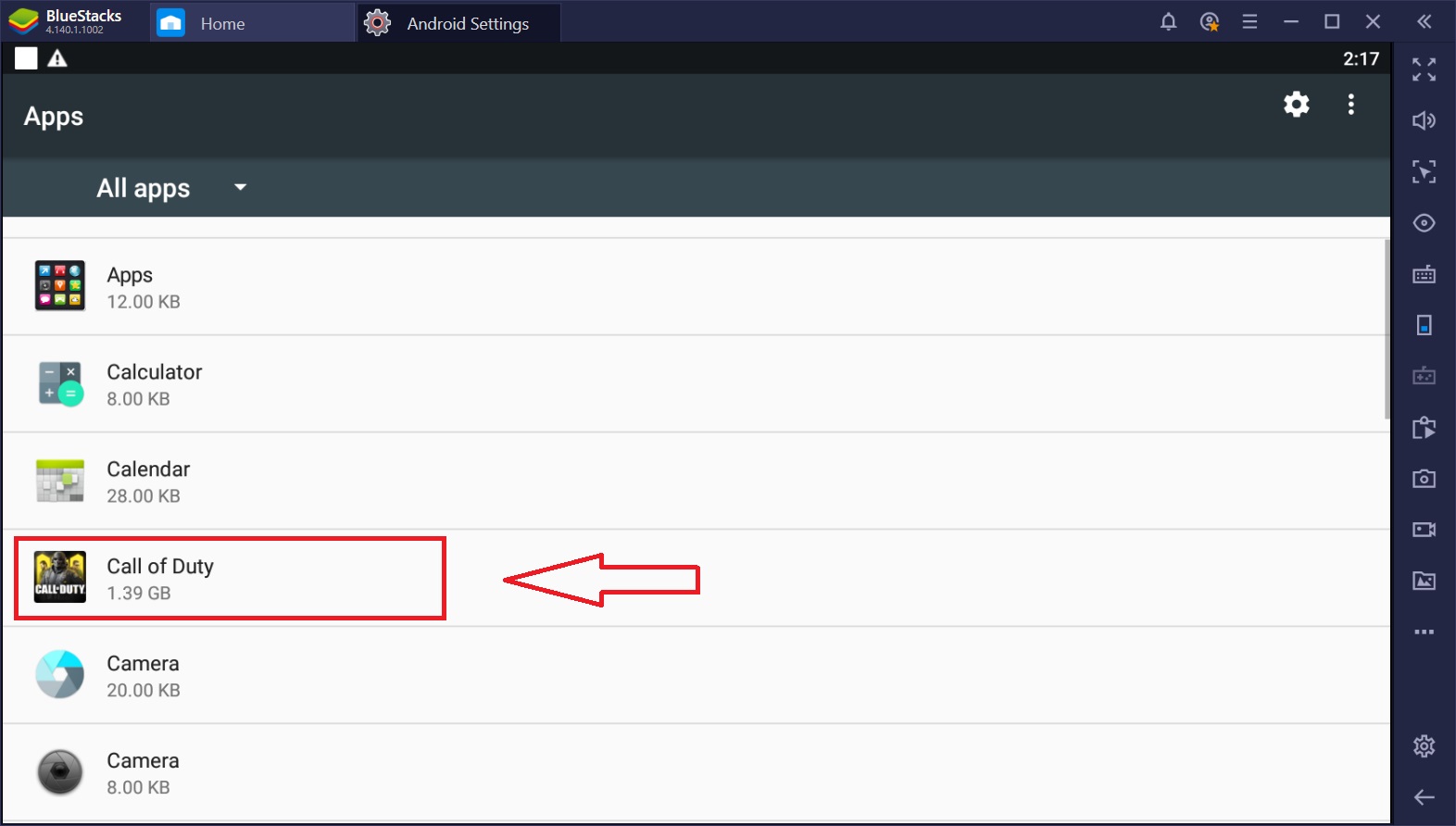
Task: Collapse the sidebar with double chevron
Action: pos(1424,22)
